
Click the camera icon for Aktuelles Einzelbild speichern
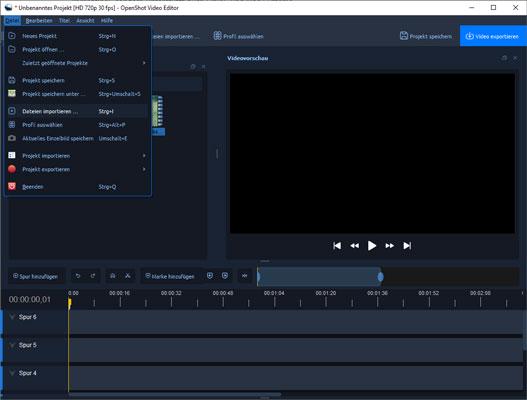point(12,138)
